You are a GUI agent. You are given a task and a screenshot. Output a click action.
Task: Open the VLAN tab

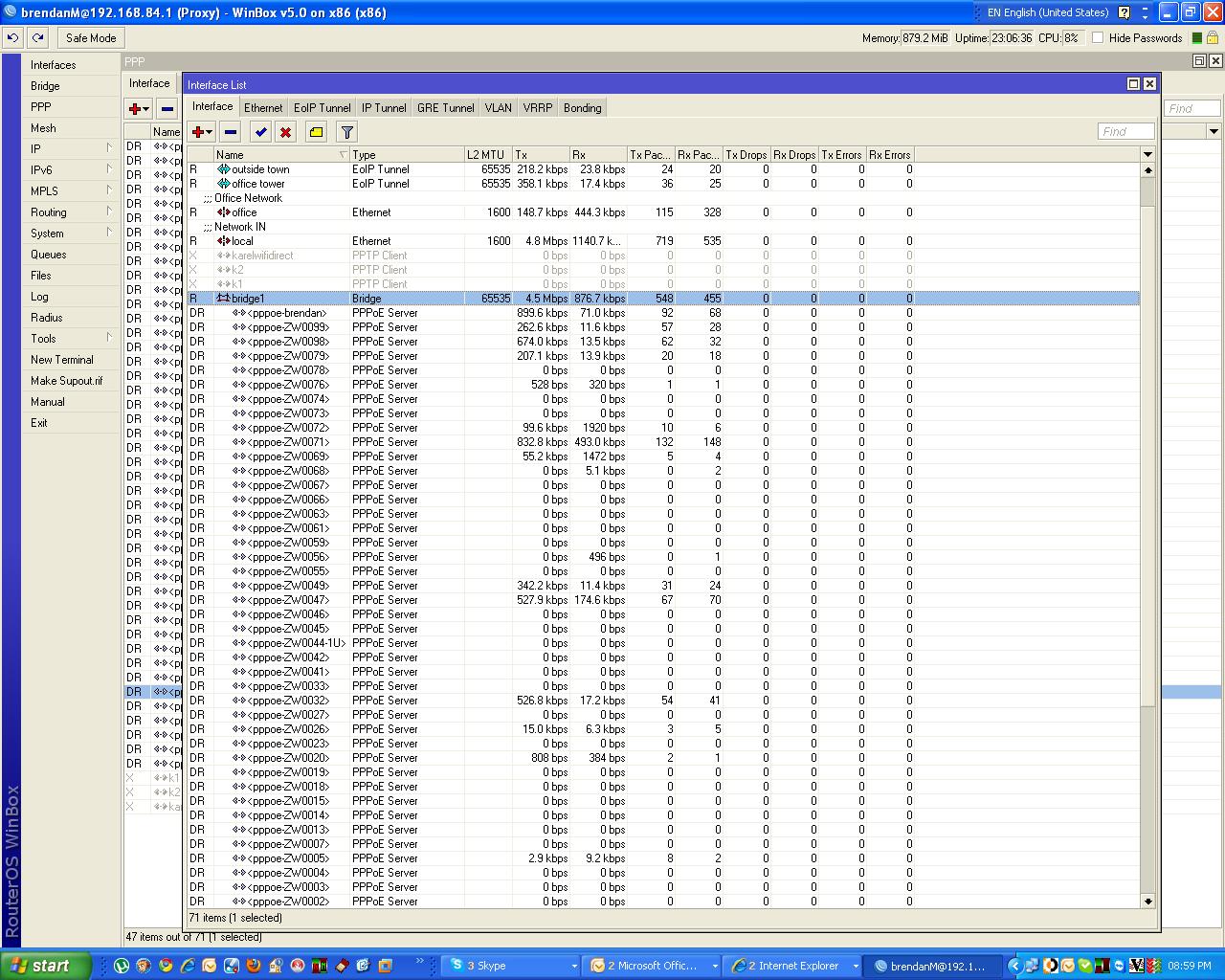coord(498,107)
